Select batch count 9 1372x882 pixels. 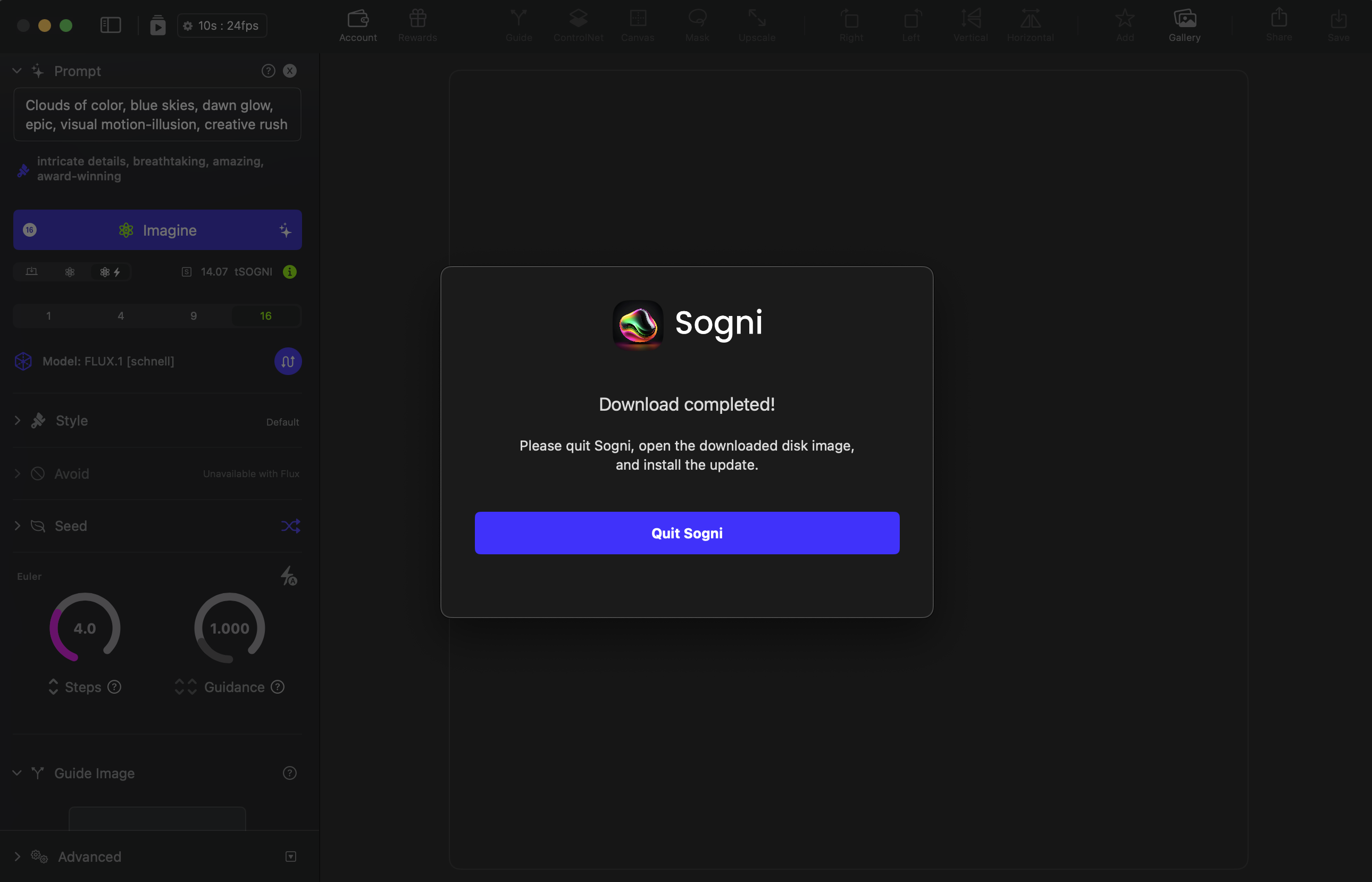194,315
